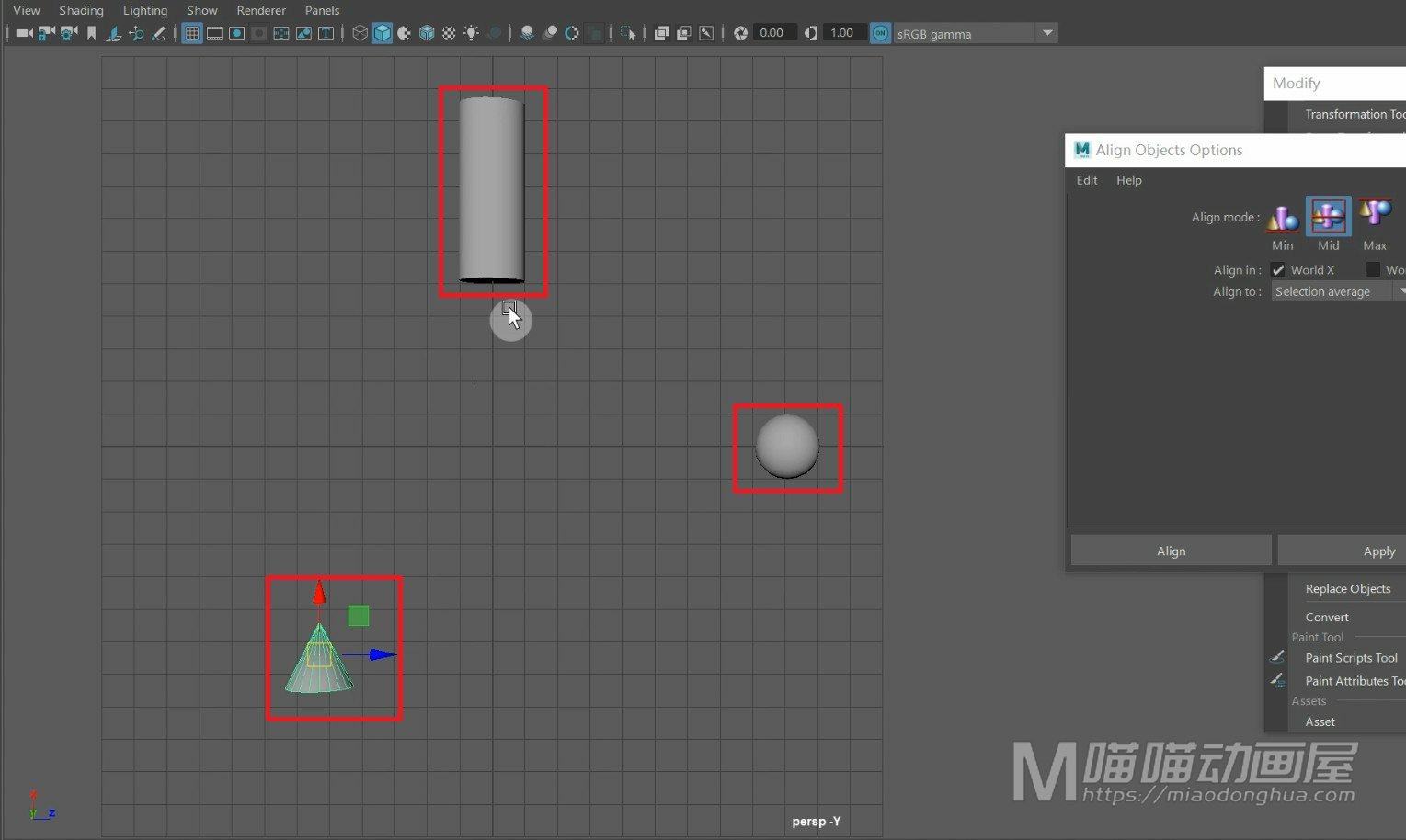
Task: Toggle the Resolution Gate icon
Action: (x=236, y=33)
